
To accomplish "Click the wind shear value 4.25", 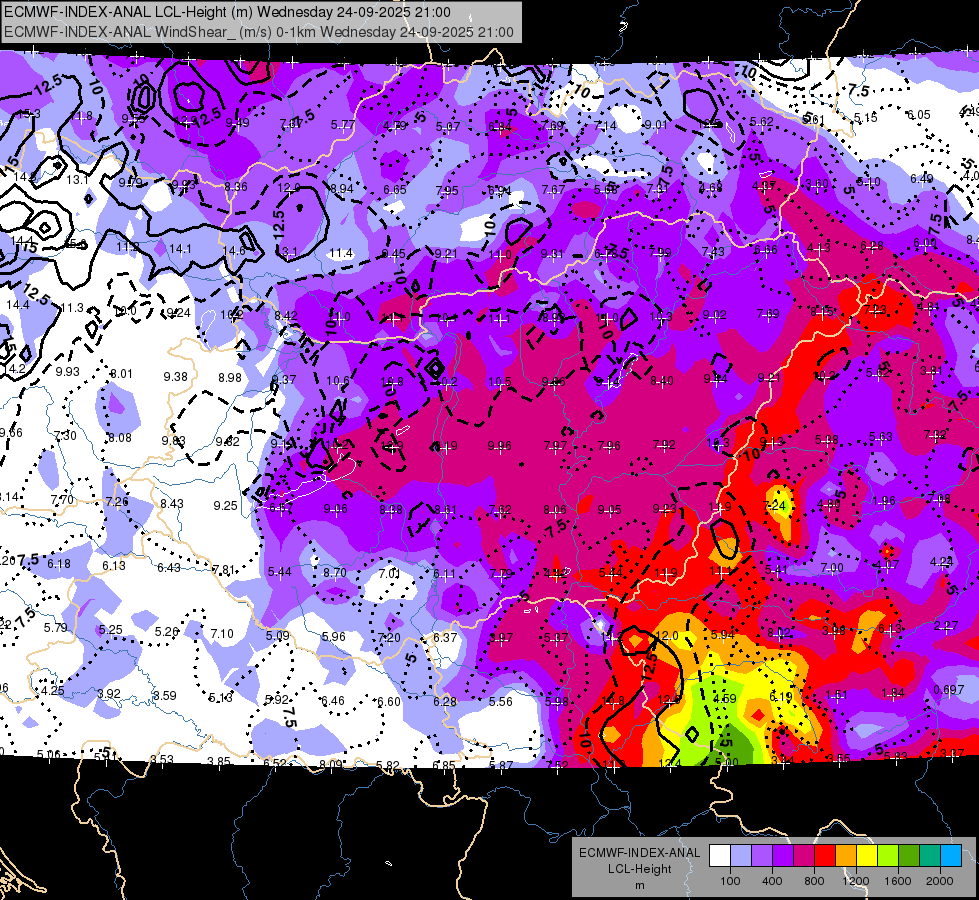I will [x=53, y=691].
